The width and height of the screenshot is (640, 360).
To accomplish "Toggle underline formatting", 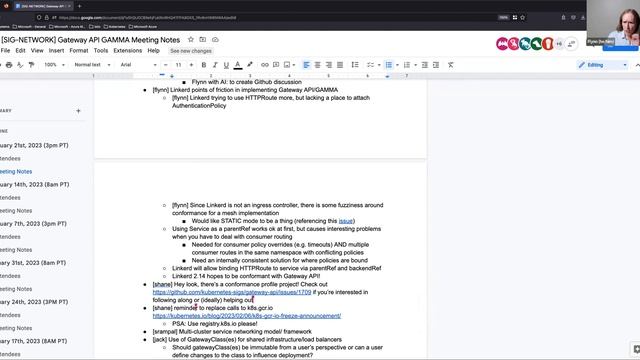I will click(x=226, y=65).
